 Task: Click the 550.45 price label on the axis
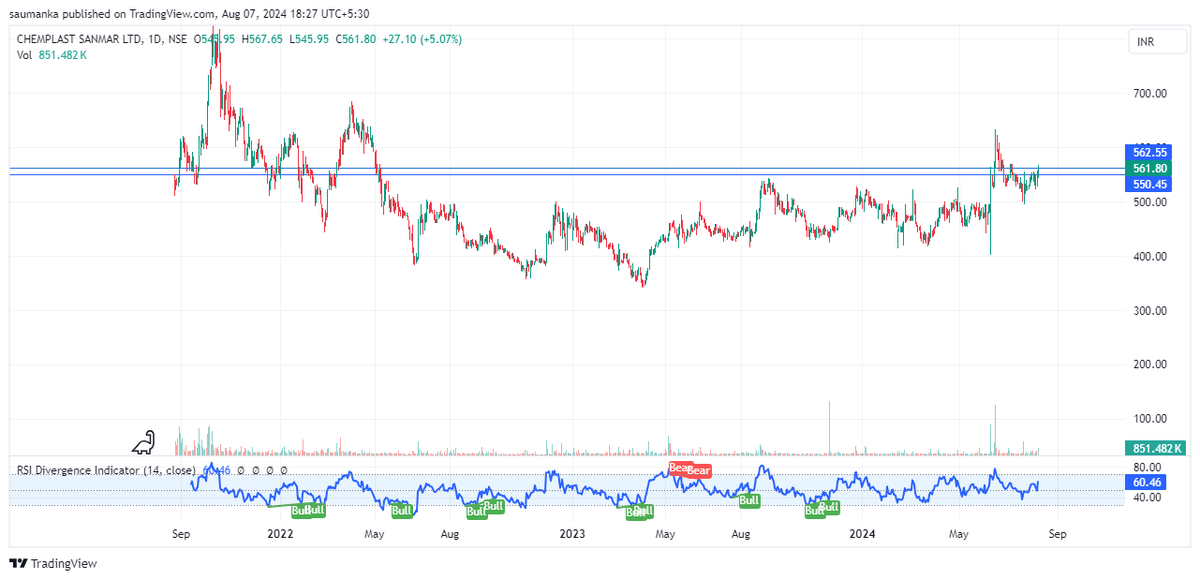coord(1149,184)
